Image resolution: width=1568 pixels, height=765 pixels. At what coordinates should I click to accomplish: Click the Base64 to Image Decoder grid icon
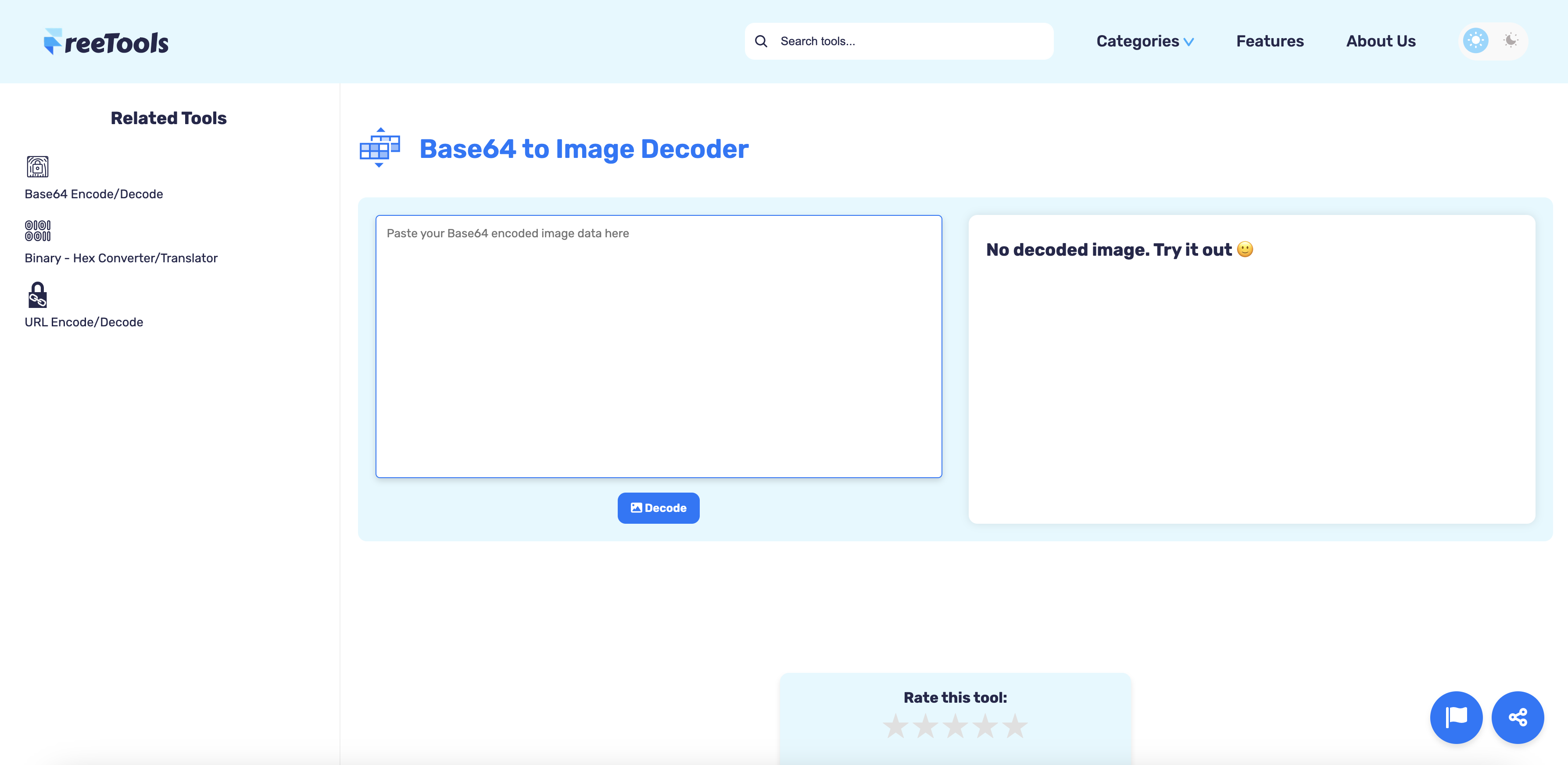click(379, 148)
